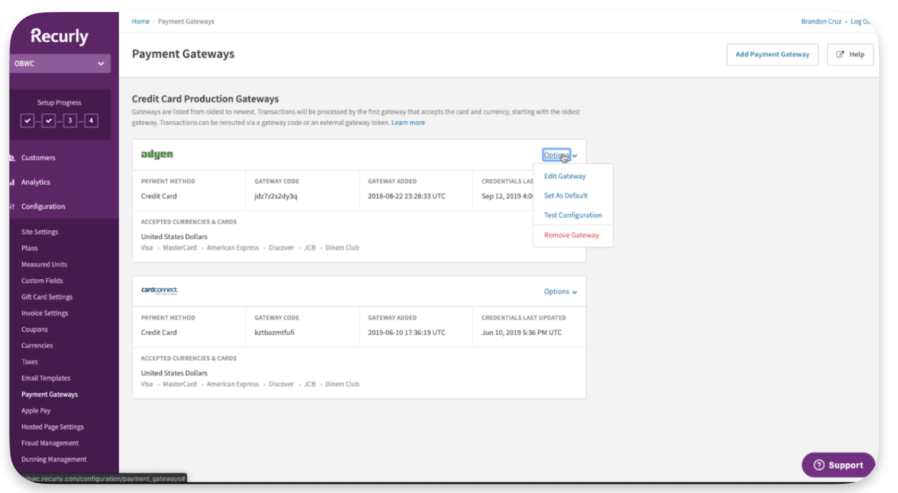Open Measured Units page
Viewport: 898px width, 493px height.
tap(44, 265)
